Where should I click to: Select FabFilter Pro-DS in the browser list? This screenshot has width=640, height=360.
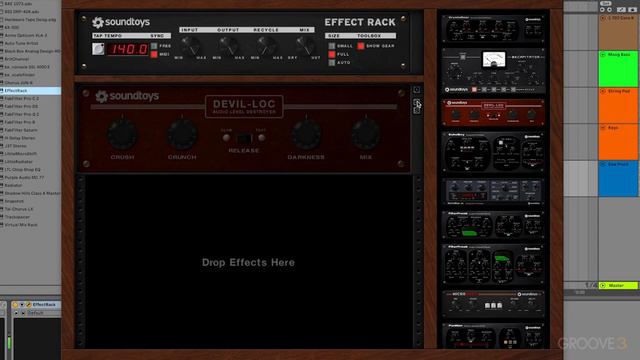point(31,107)
